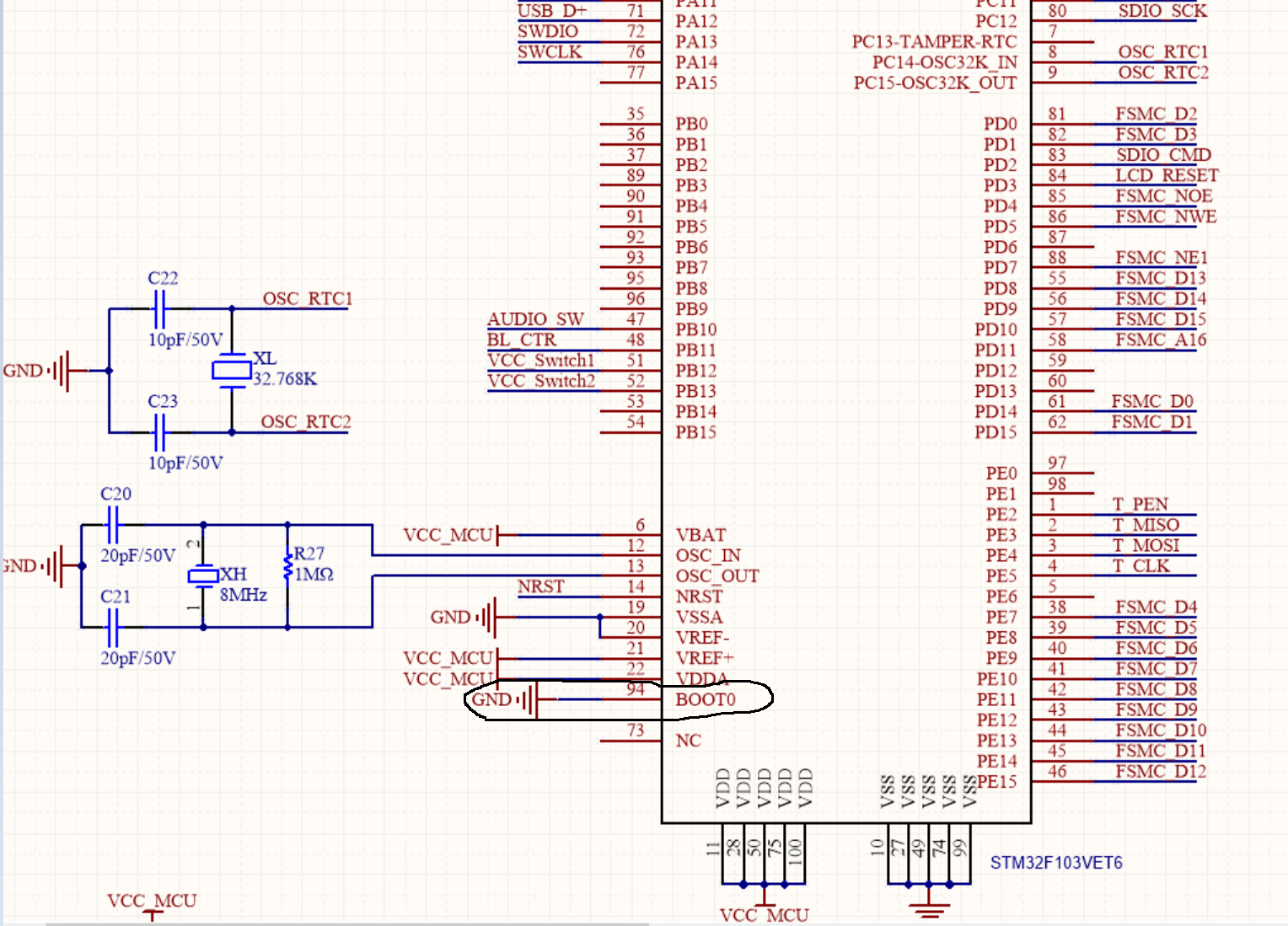Screen dimensions: 1288x926
Task: Click the XH 8MHz crystal symbol
Action: [x=203, y=575]
